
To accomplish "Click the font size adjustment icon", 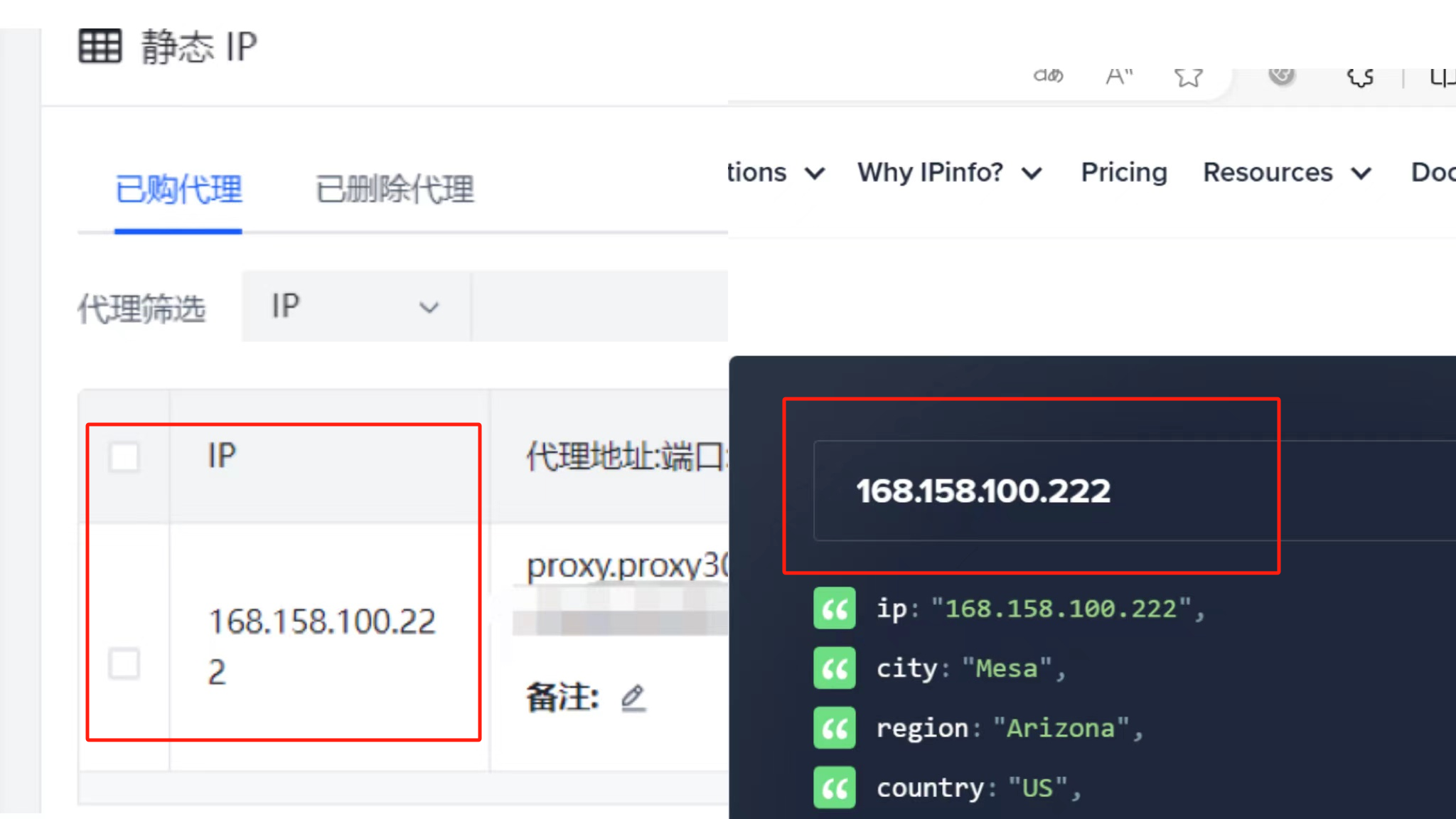I will 1119,75.
